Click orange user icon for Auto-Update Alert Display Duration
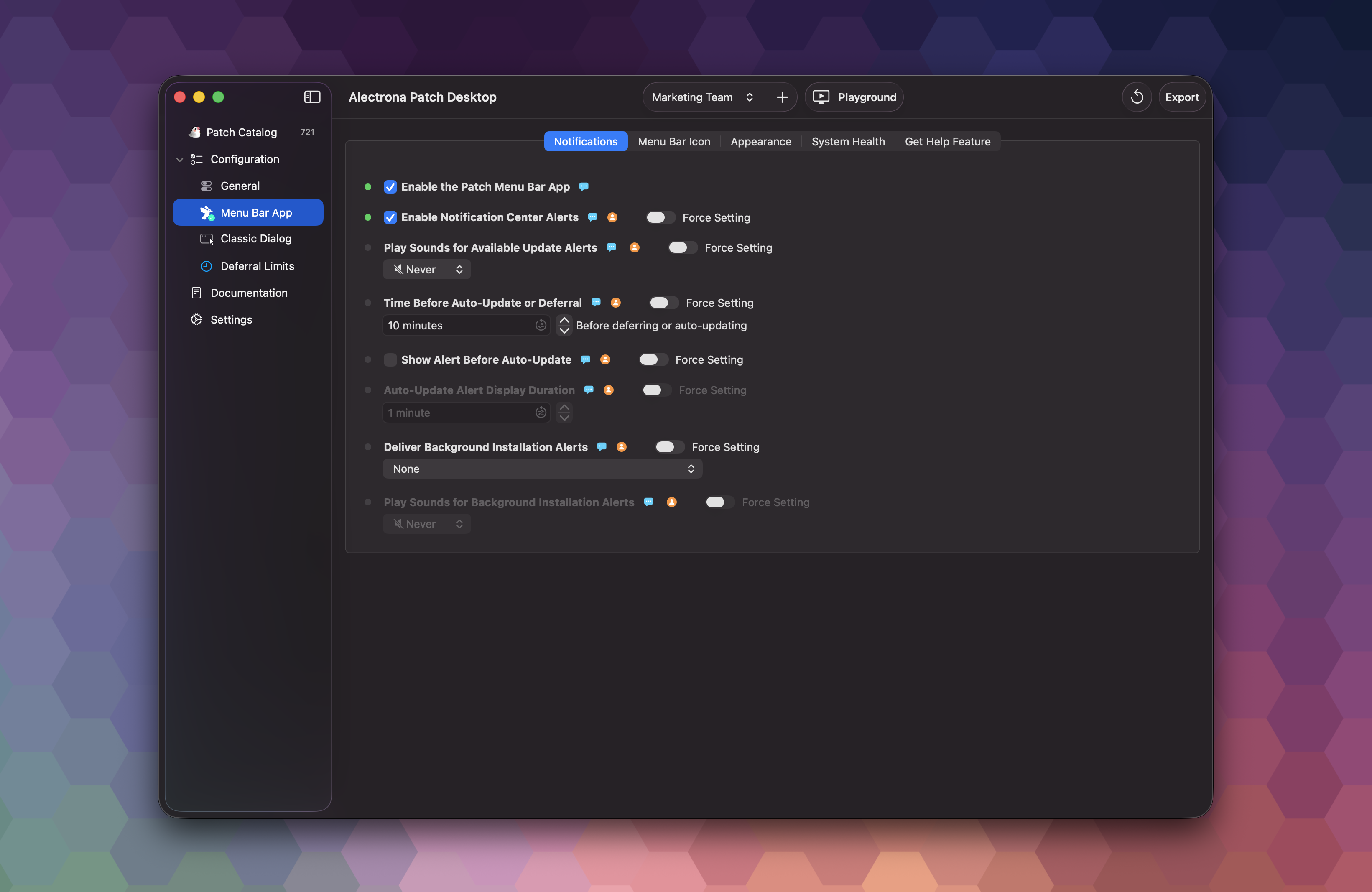 (x=608, y=390)
